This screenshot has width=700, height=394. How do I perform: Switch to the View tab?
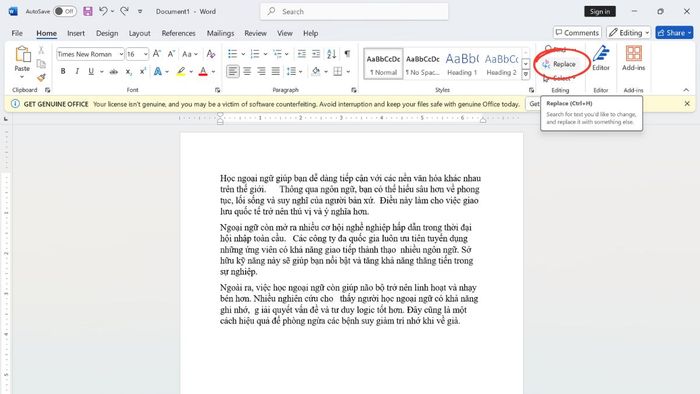pos(284,33)
